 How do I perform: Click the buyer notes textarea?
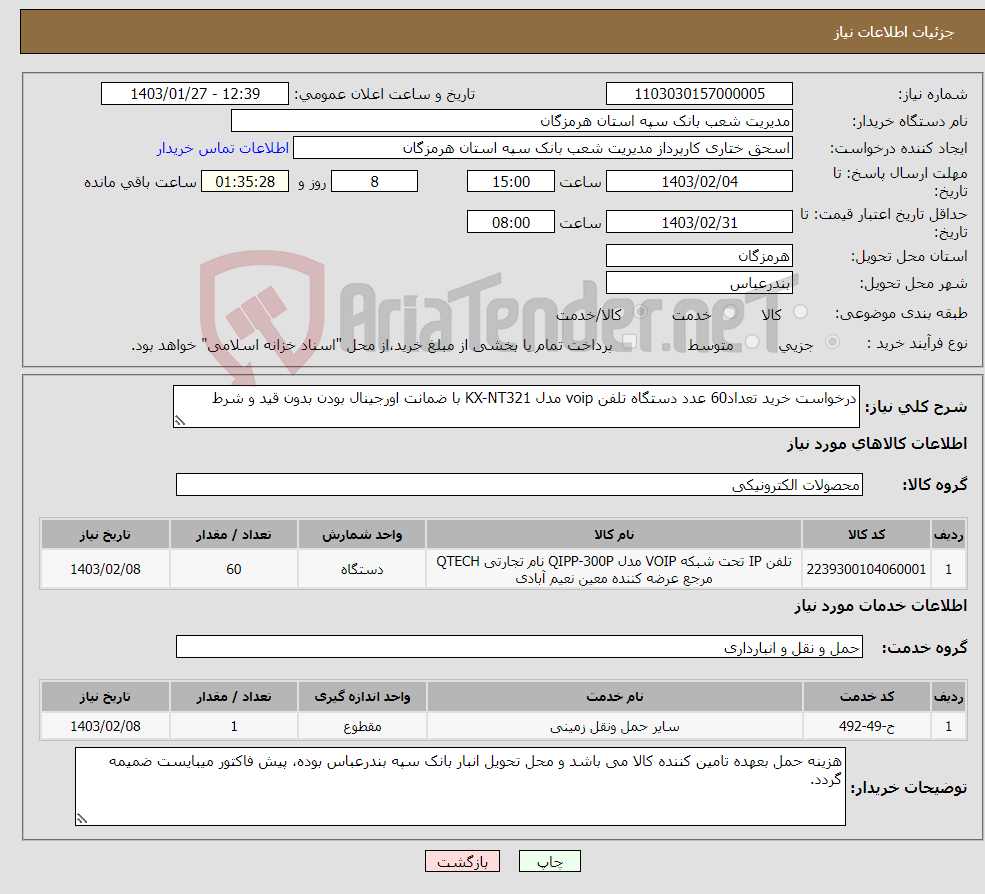(x=460, y=786)
